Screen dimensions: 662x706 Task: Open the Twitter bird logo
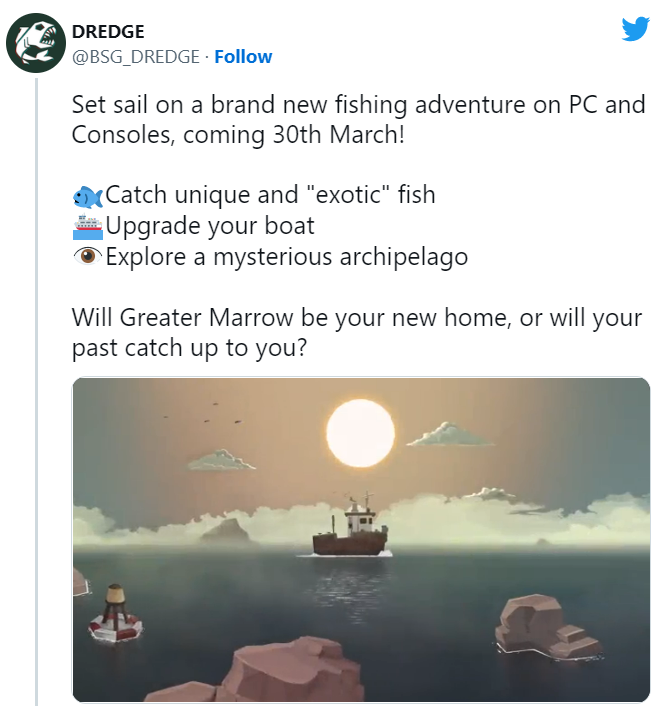[x=635, y=29]
